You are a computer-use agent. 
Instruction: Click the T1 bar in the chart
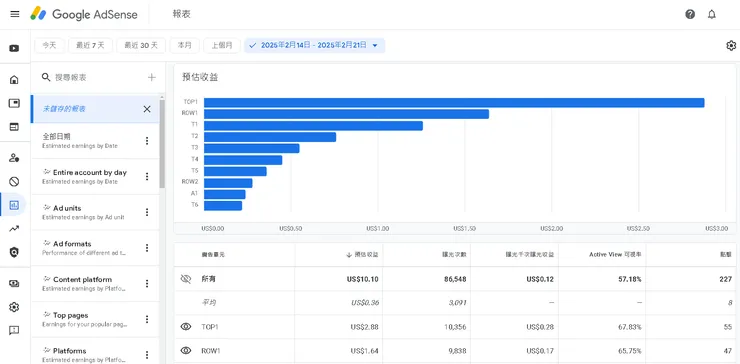[x=313, y=126]
